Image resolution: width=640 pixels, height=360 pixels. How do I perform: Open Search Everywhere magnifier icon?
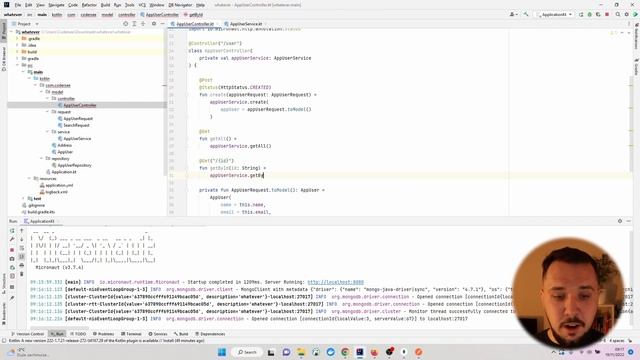618,14
